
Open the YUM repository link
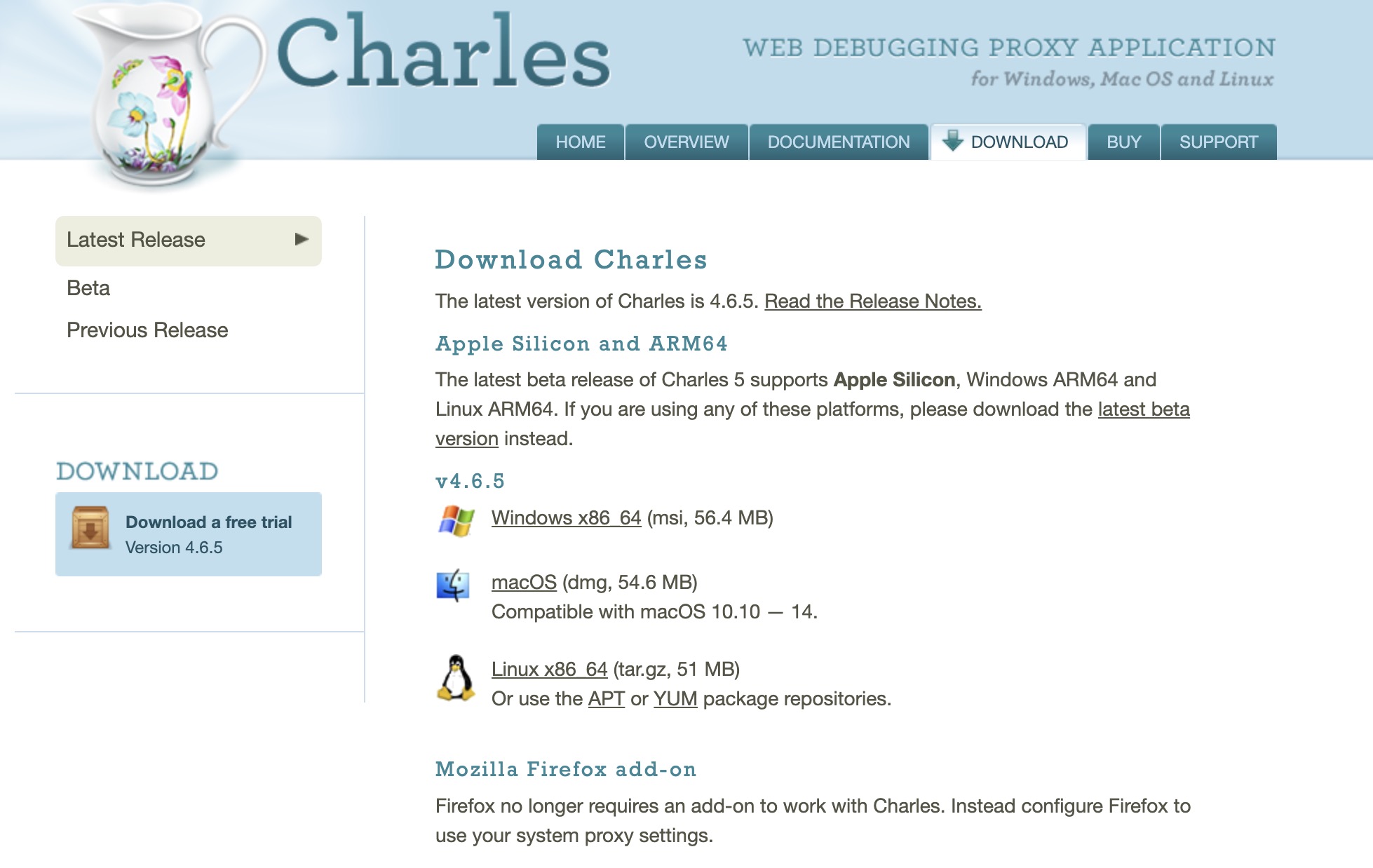[675, 698]
